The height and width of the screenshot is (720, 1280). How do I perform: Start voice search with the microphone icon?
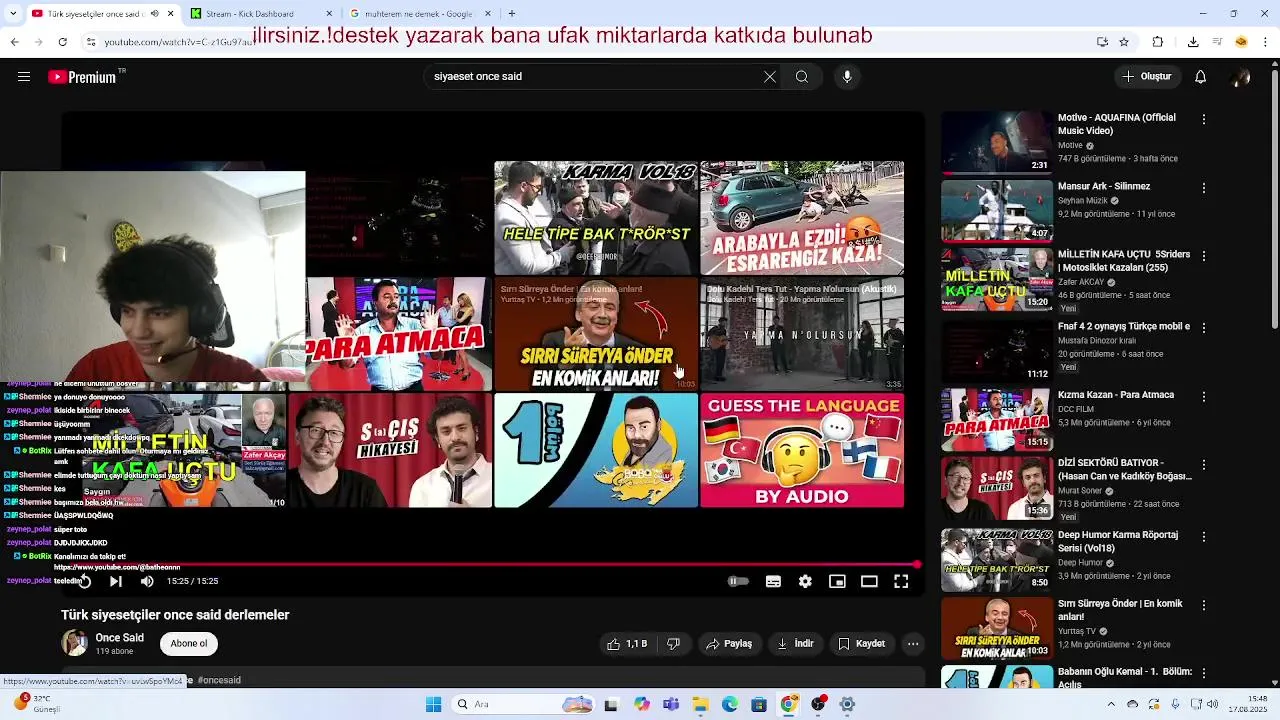coord(847,77)
